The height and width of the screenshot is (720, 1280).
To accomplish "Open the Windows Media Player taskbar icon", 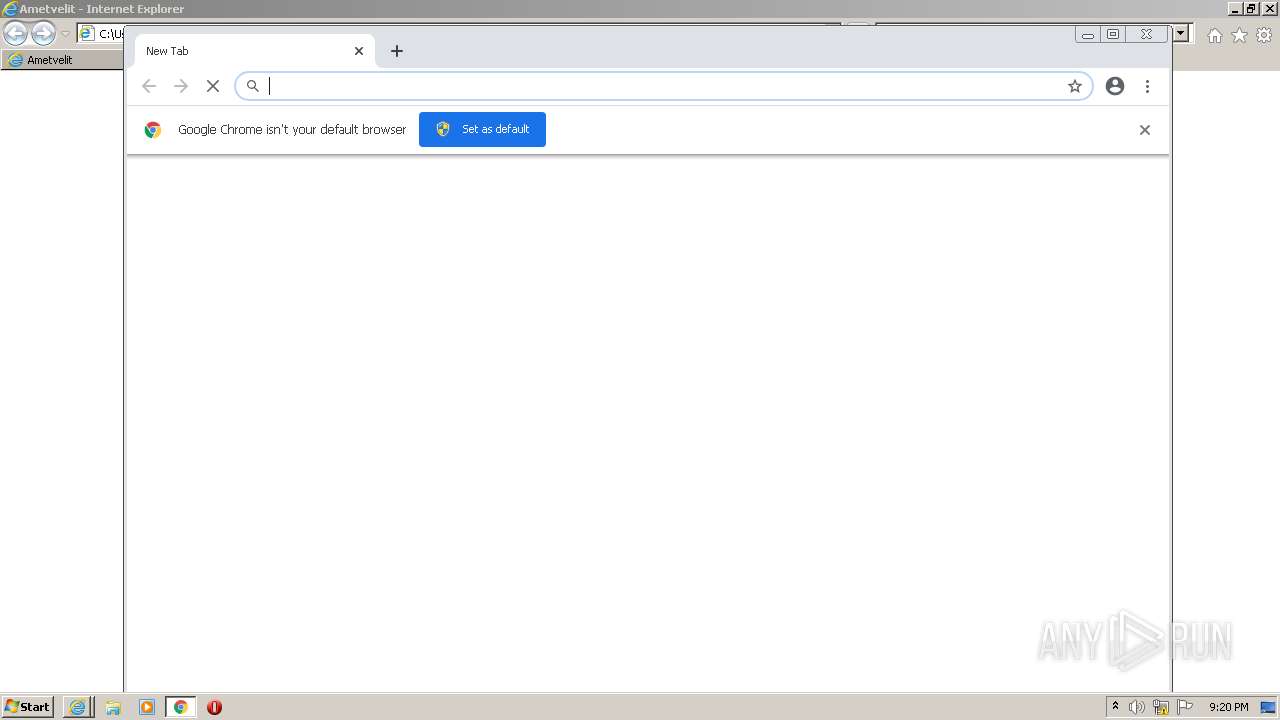I will [147, 707].
